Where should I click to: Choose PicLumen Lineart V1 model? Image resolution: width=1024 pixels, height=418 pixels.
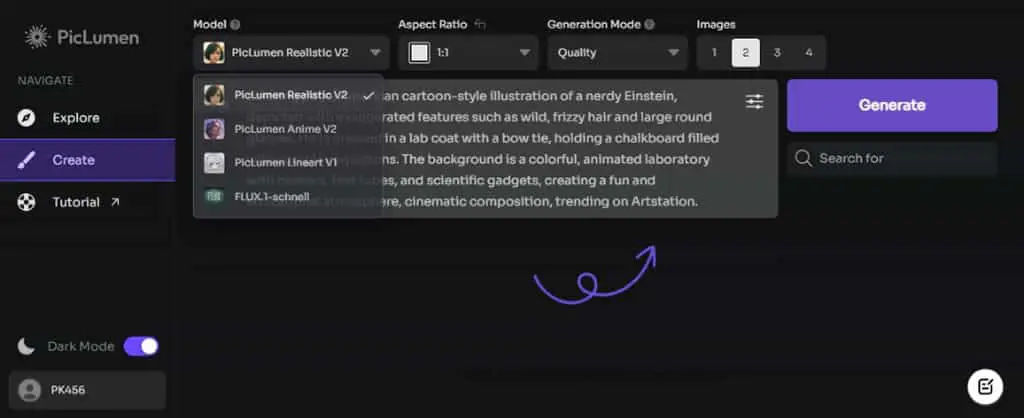(x=288, y=163)
